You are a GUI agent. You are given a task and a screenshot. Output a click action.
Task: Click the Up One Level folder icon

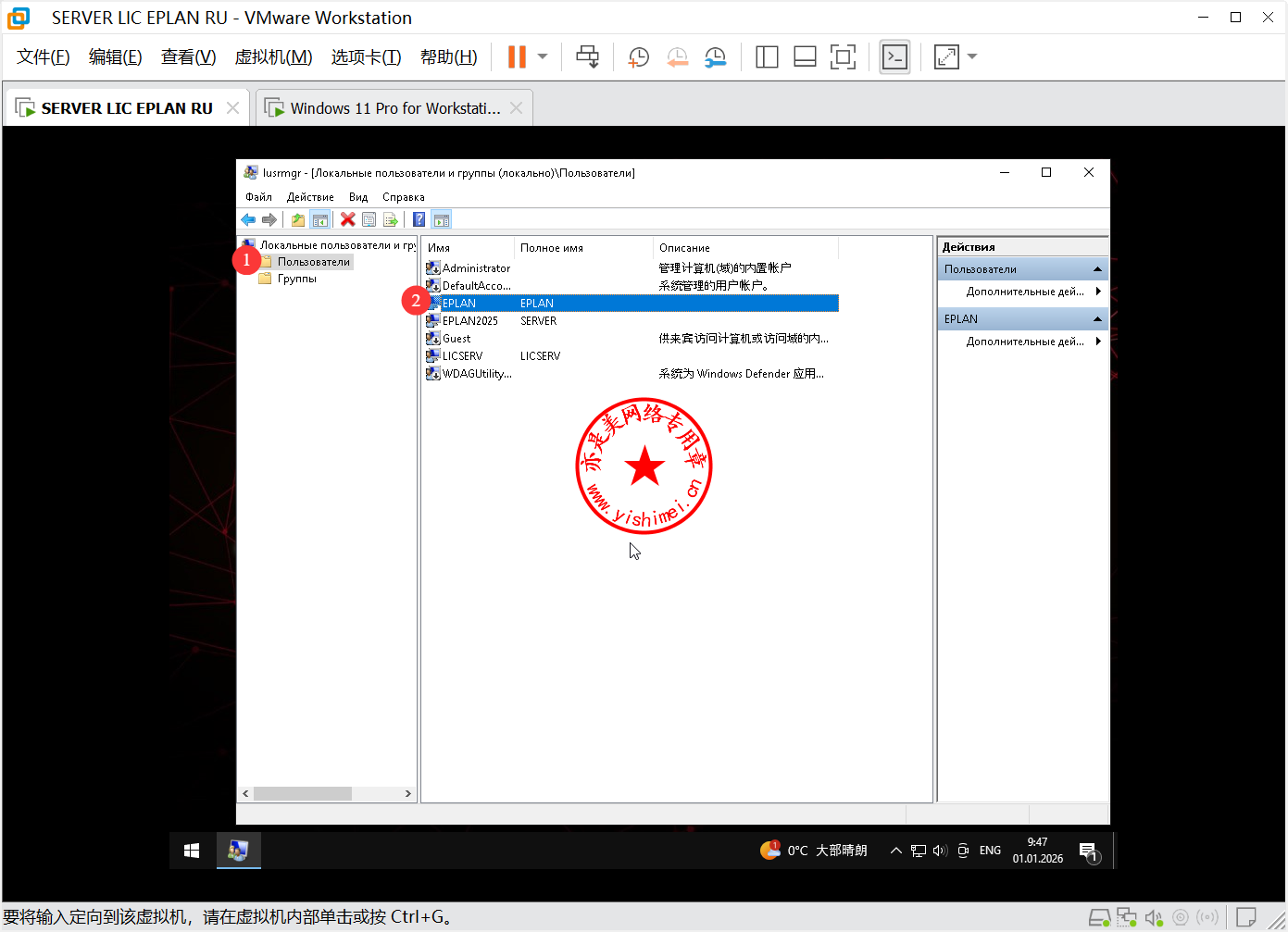pos(297,219)
